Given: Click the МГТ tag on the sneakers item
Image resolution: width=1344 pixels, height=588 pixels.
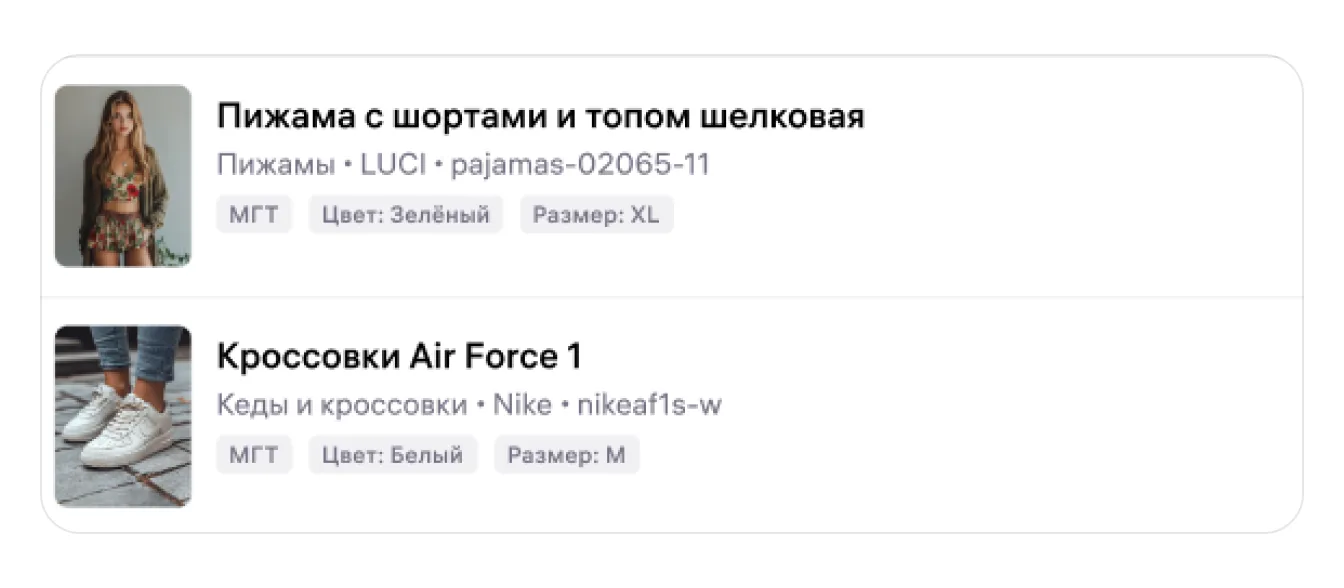Looking at the screenshot, I should (x=254, y=455).
